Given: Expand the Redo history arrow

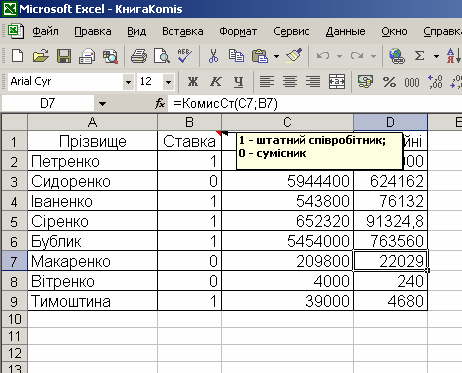Looking at the screenshot, I should [x=373, y=56].
